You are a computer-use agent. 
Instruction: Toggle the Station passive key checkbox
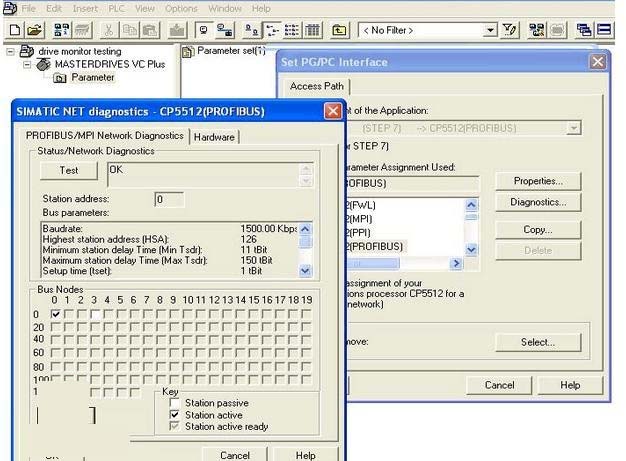pyautogui.click(x=174, y=403)
